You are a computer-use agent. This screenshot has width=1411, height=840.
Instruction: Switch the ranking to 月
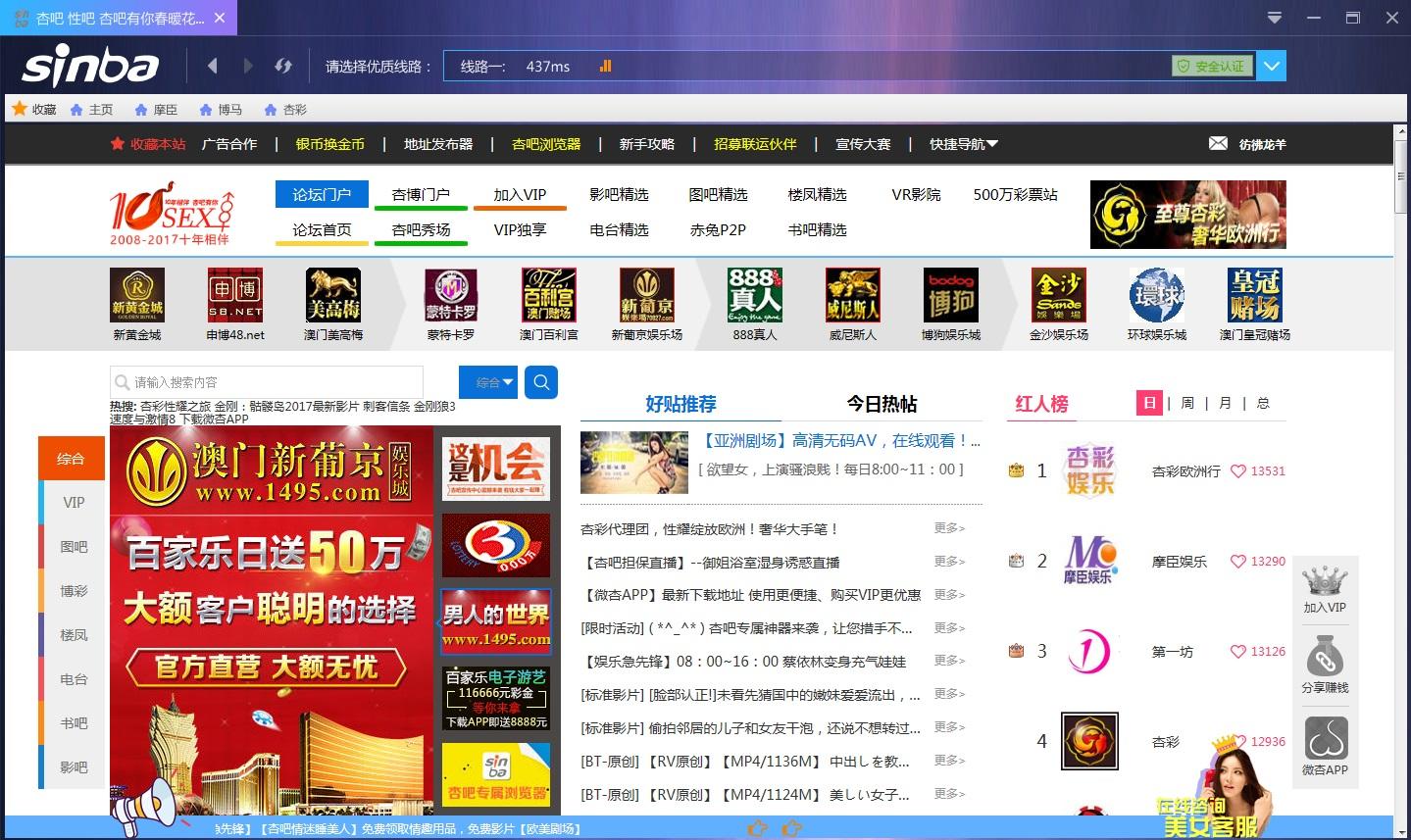coord(1225,403)
